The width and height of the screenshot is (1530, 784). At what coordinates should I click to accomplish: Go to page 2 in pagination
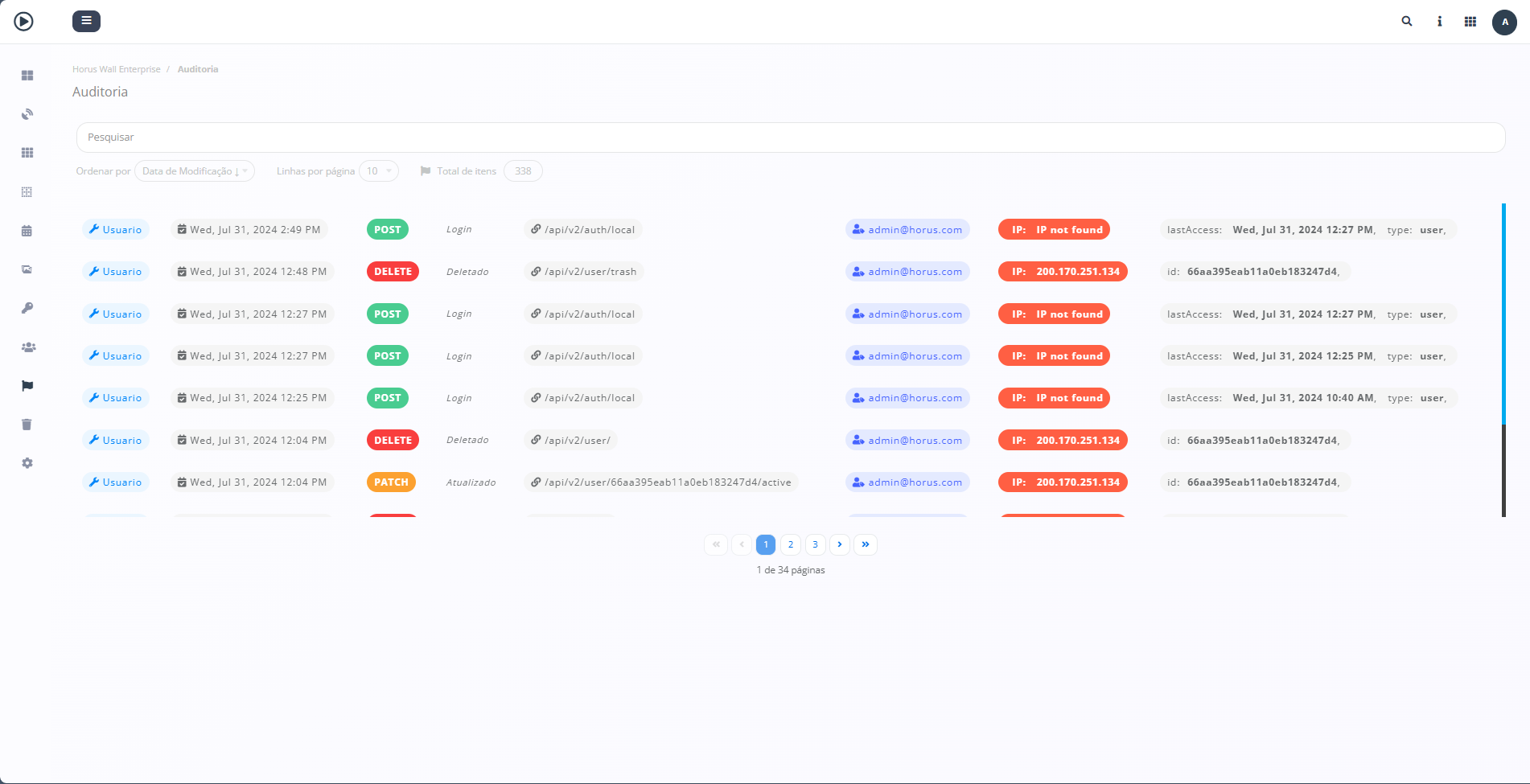click(x=791, y=544)
